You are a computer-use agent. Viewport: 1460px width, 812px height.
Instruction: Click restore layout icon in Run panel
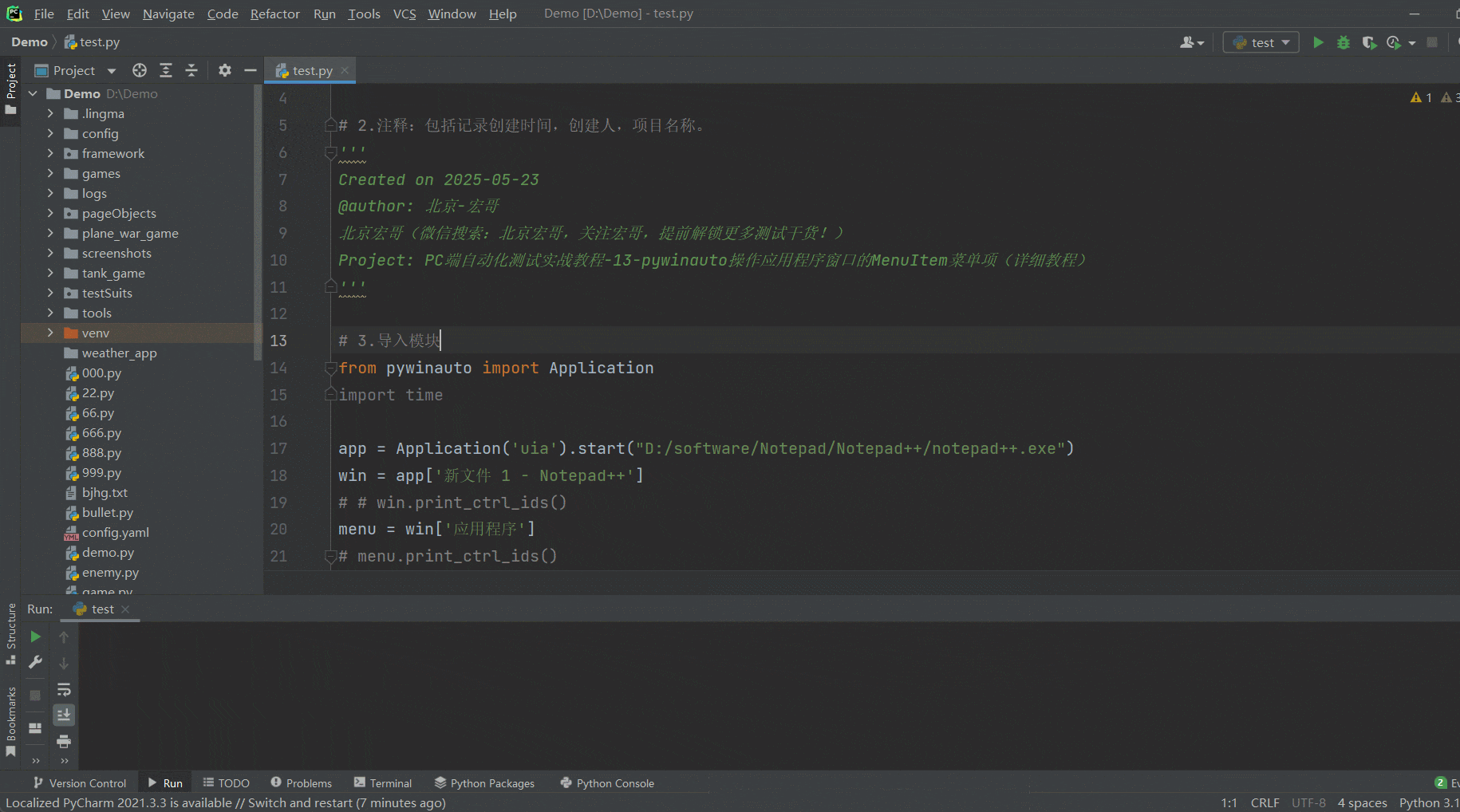35,728
